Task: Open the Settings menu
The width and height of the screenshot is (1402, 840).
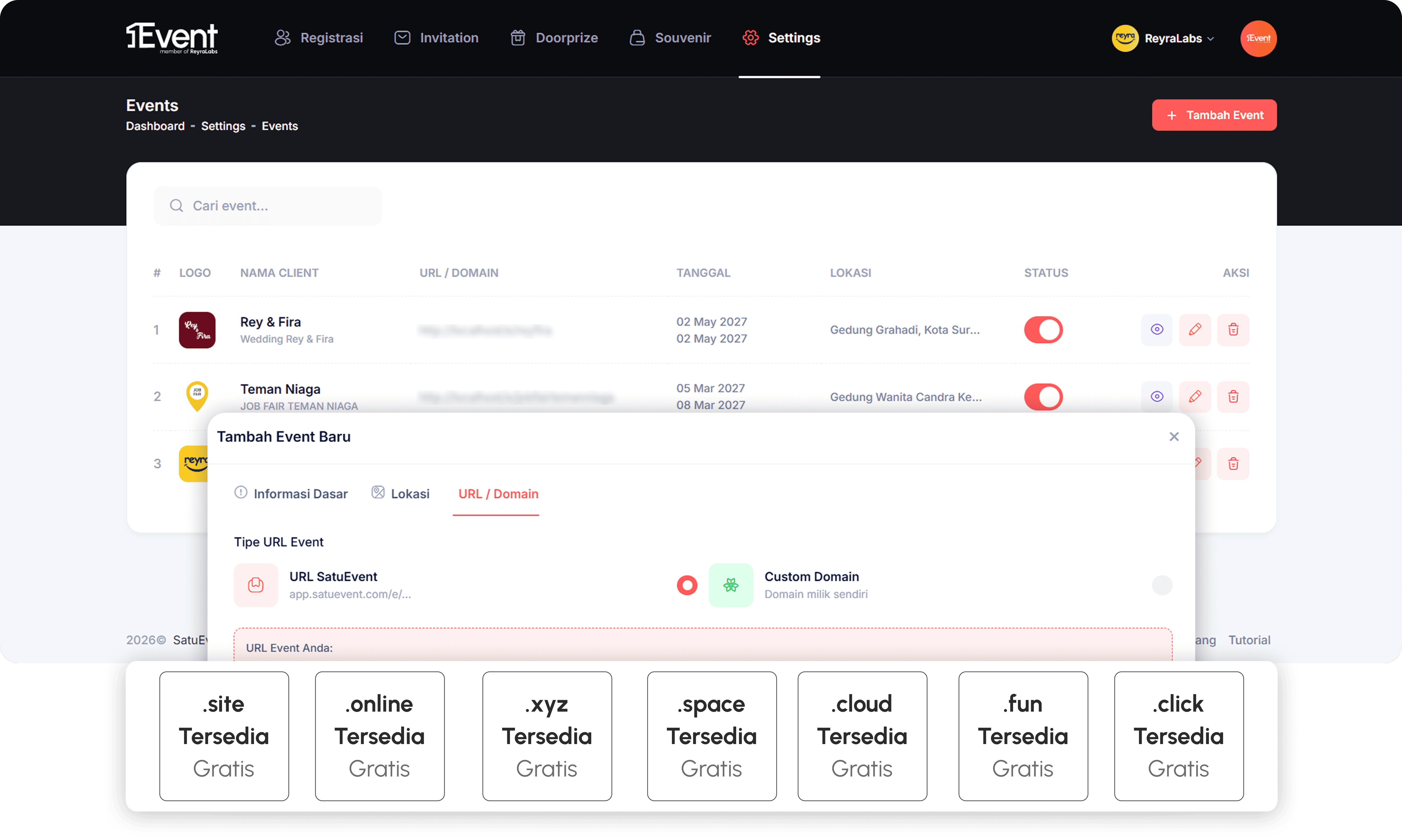Action: [781, 38]
